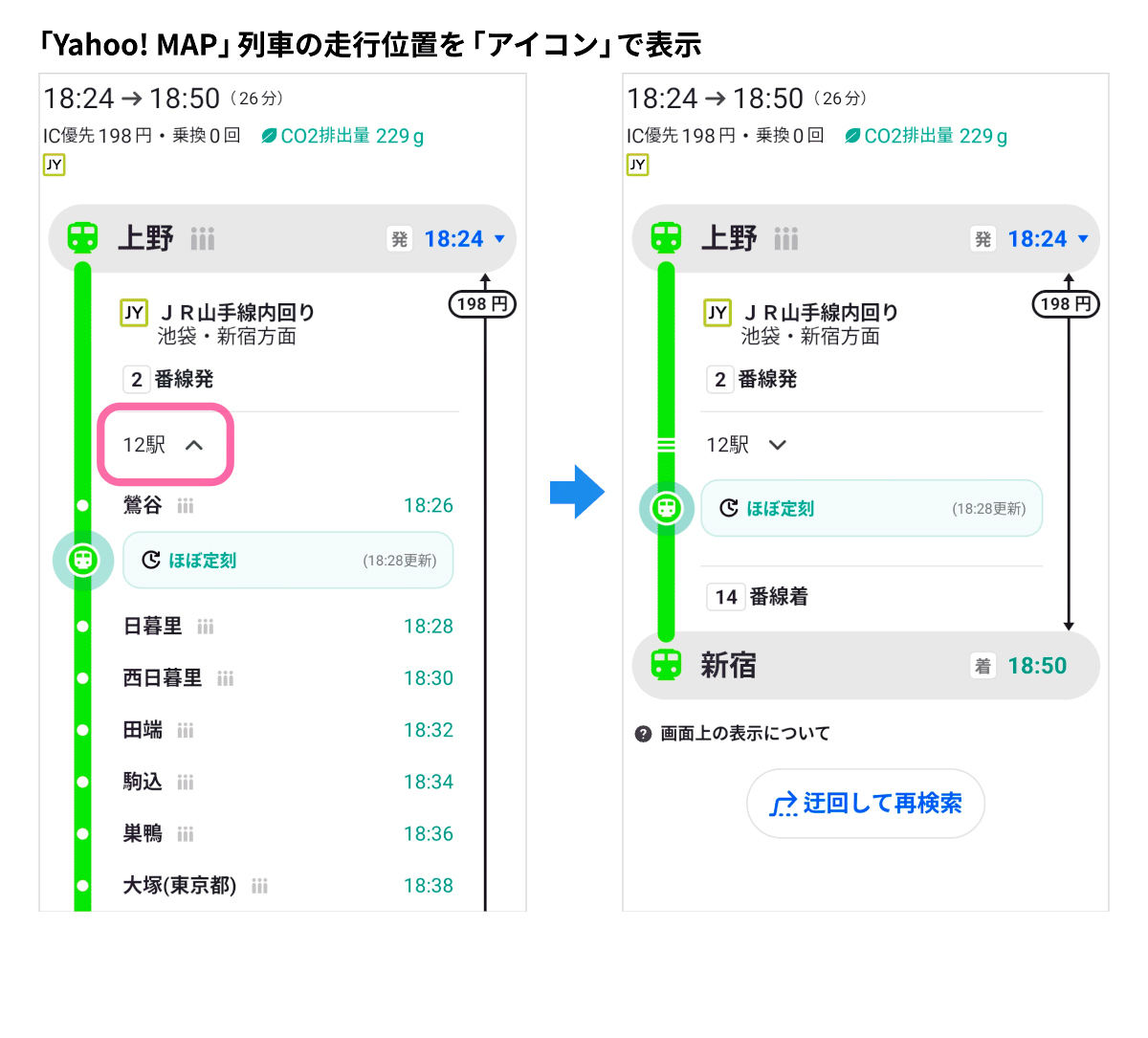The width and height of the screenshot is (1148, 1038).
Task: Tap train position icon in left panel
Action: point(83,560)
